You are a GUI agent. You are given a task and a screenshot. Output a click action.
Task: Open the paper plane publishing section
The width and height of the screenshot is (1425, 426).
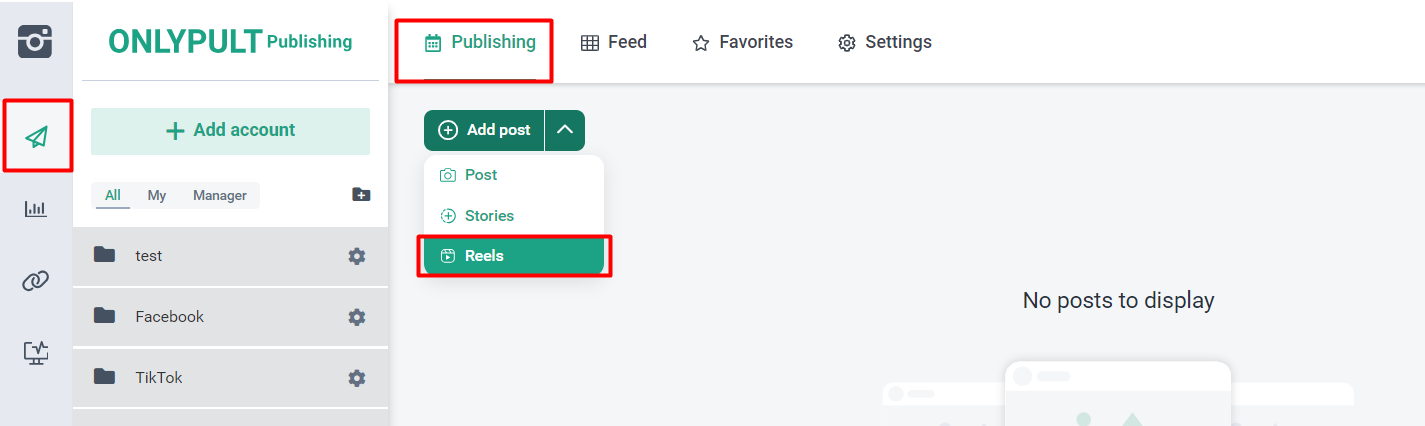[37, 136]
